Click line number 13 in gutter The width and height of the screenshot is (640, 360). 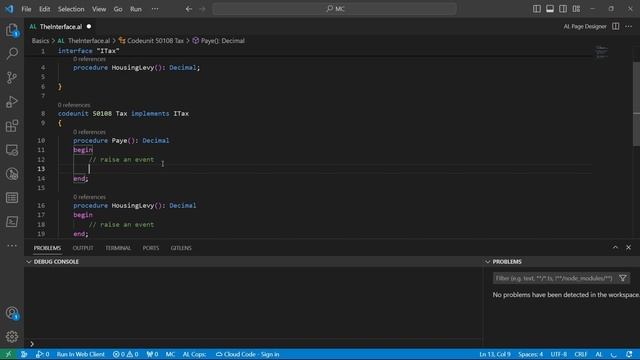[x=41, y=169]
